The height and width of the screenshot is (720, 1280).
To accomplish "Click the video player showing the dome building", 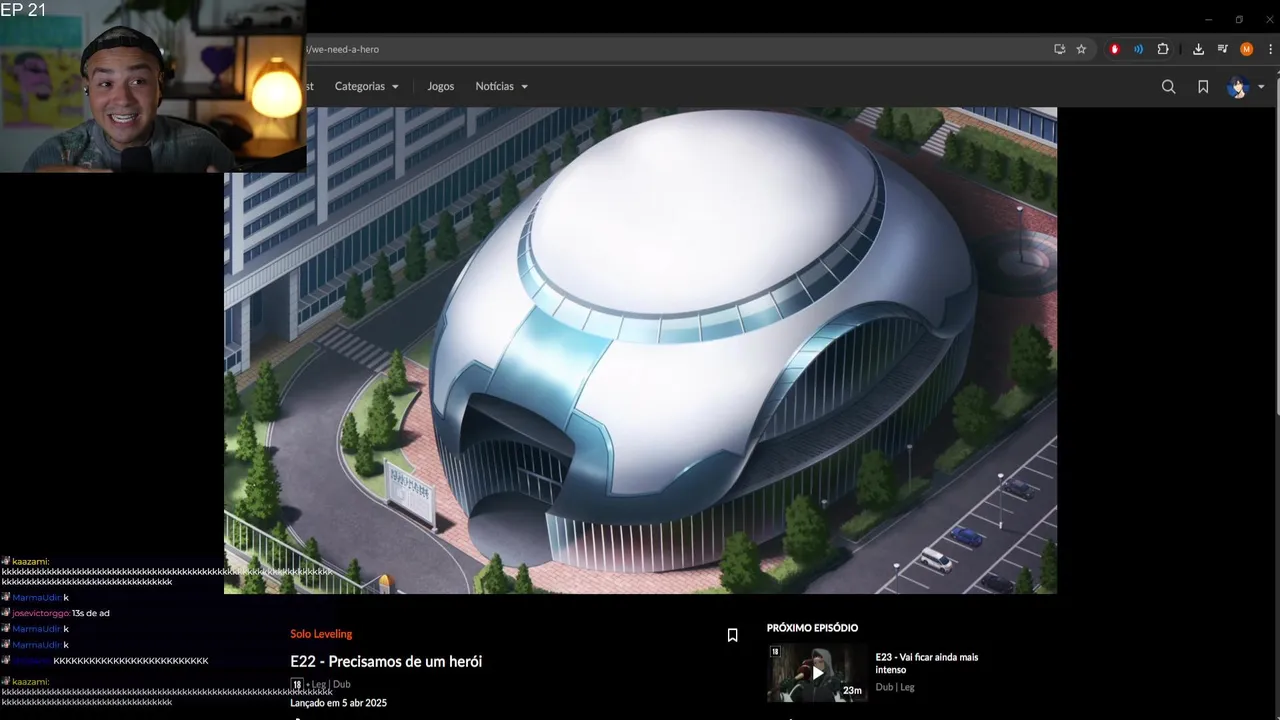I will 640,350.
